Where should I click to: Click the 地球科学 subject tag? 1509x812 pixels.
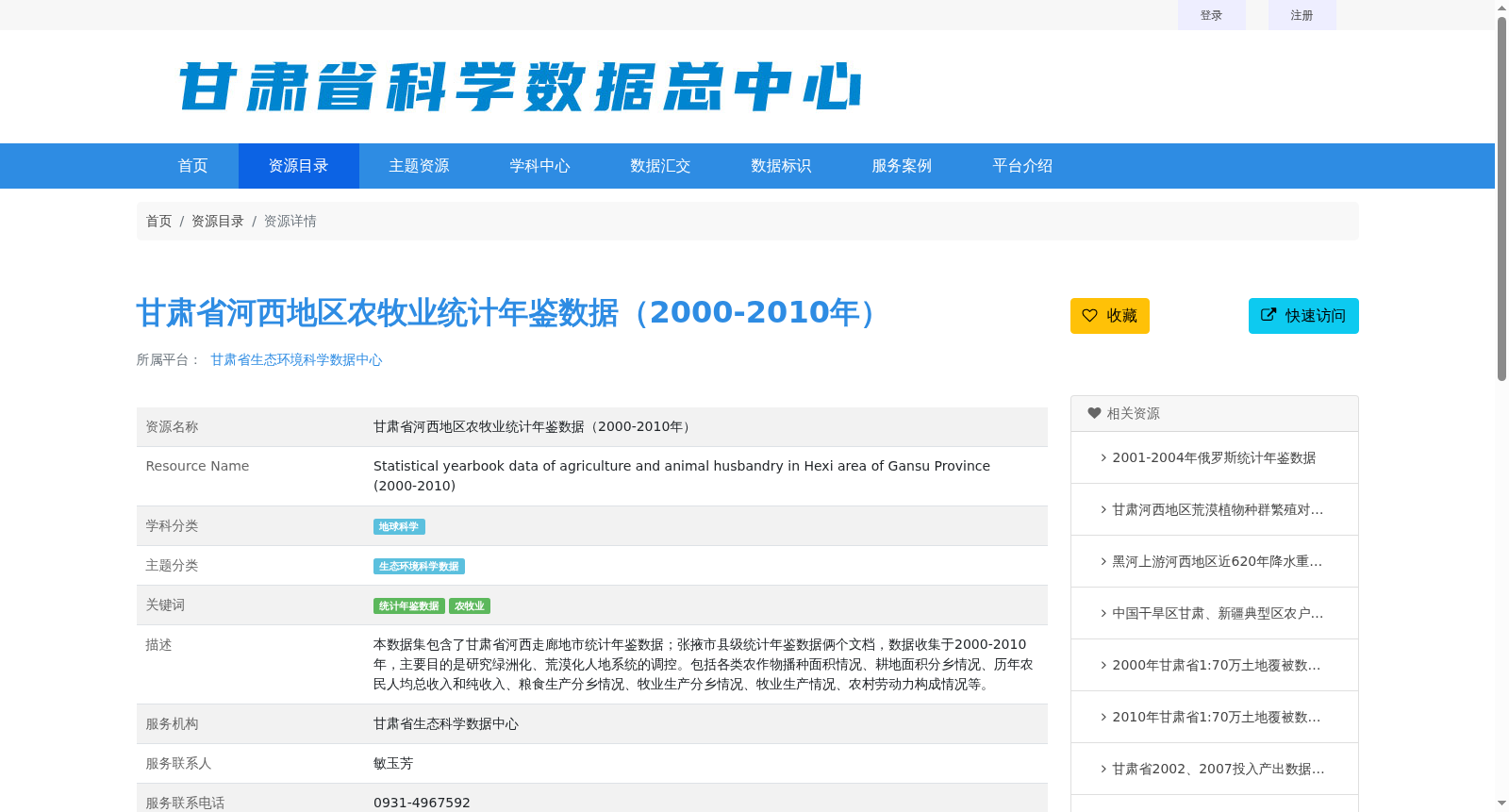pos(399,527)
